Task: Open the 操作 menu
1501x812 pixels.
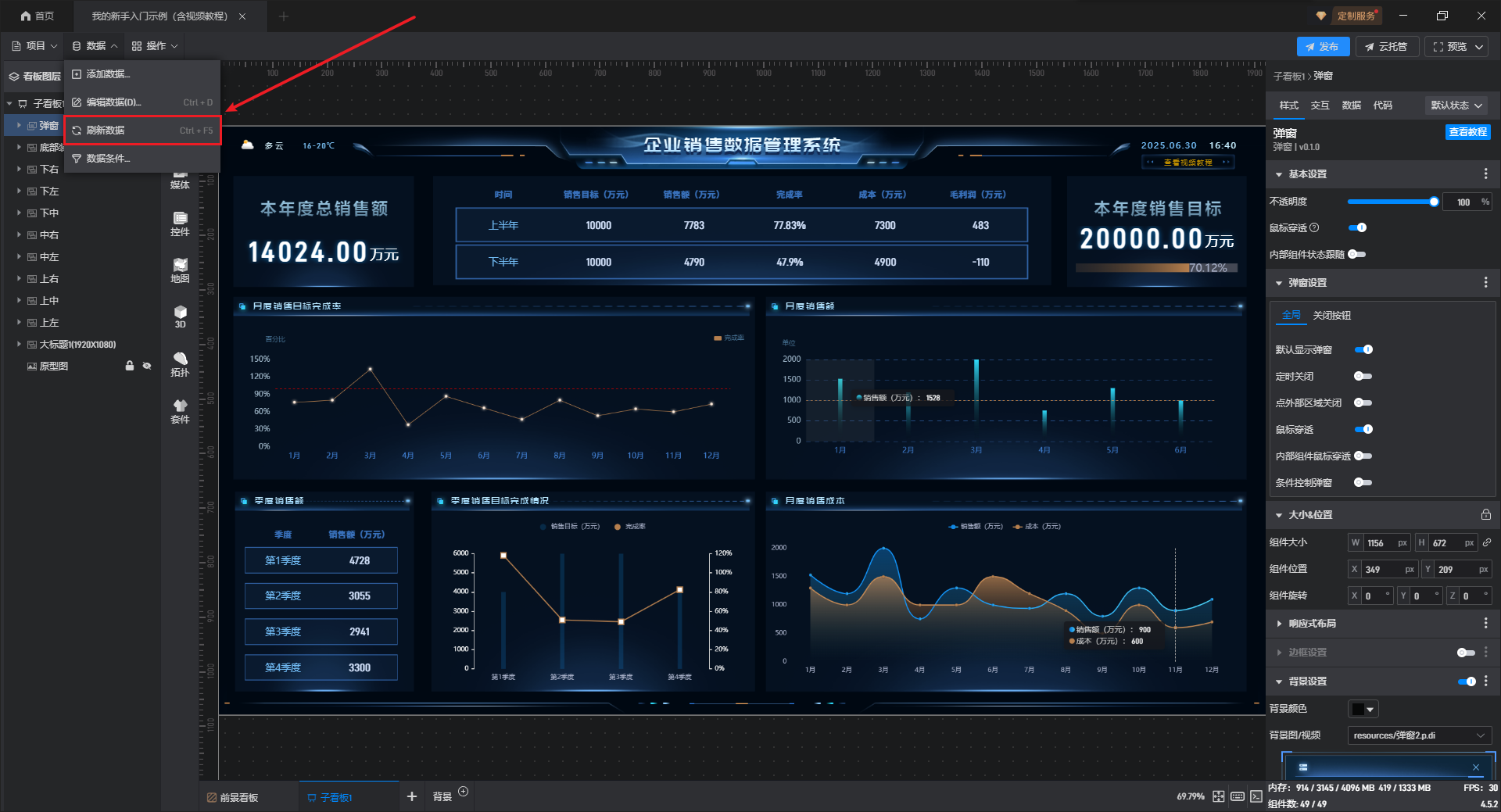Action: point(155,46)
